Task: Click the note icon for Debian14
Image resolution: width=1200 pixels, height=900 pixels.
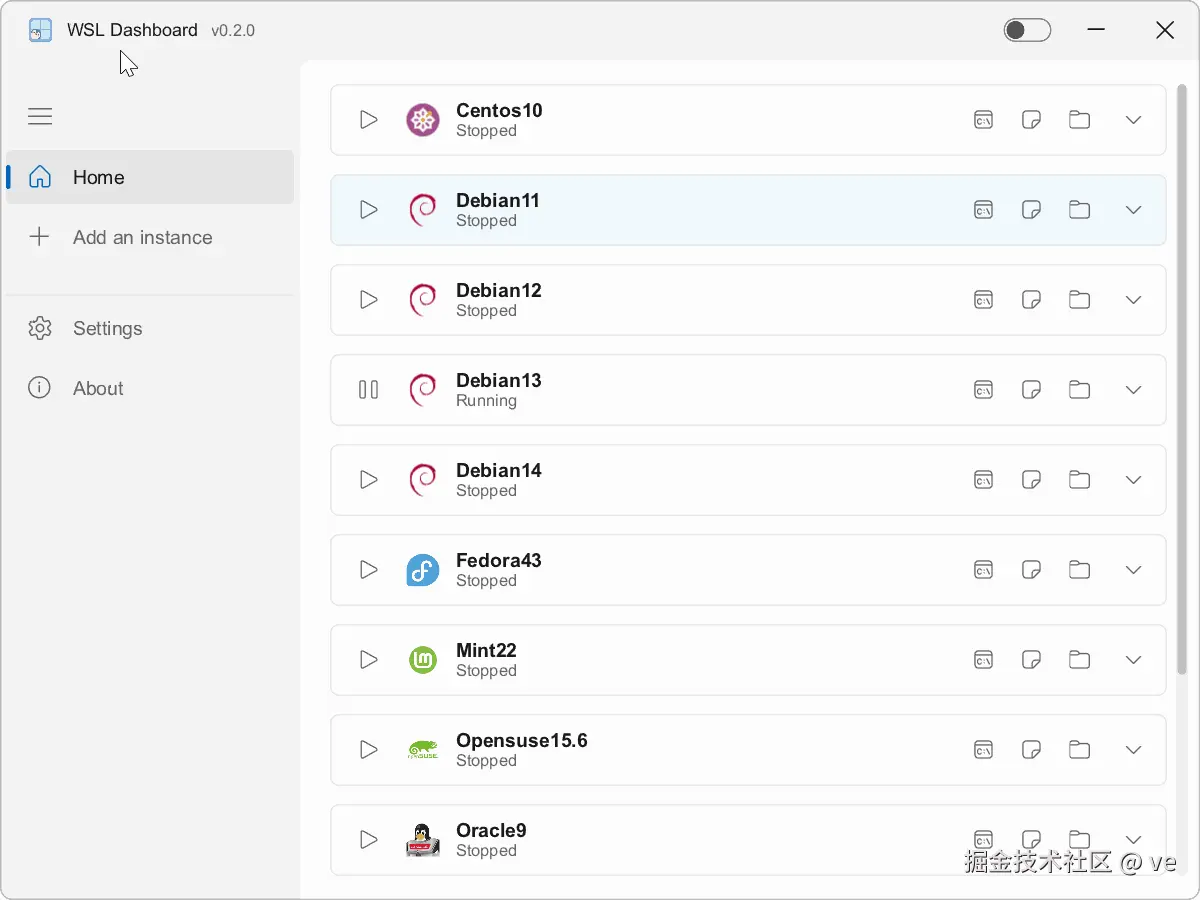Action: (1031, 480)
